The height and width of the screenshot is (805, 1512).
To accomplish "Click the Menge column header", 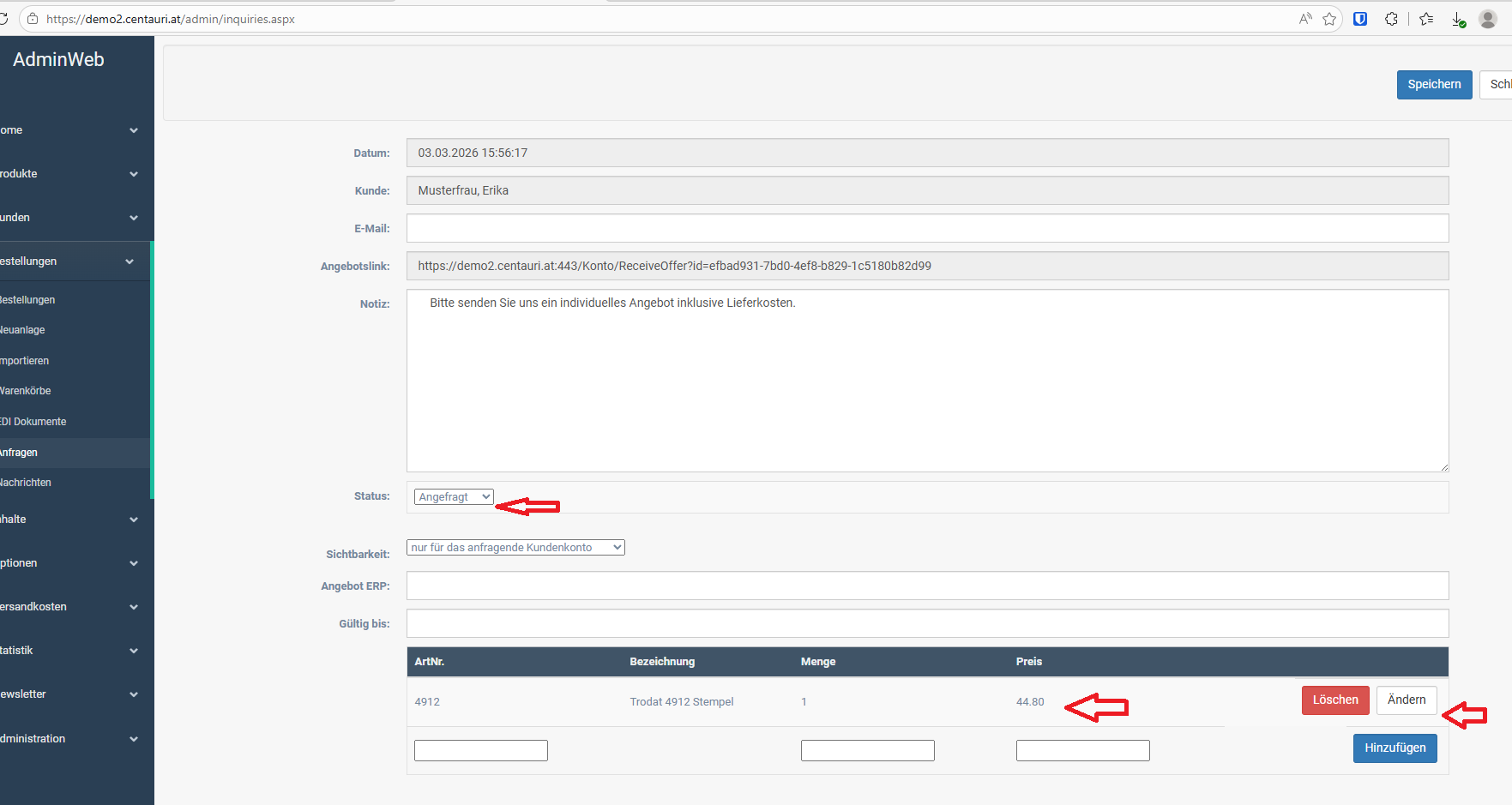I will tap(818, 662).
